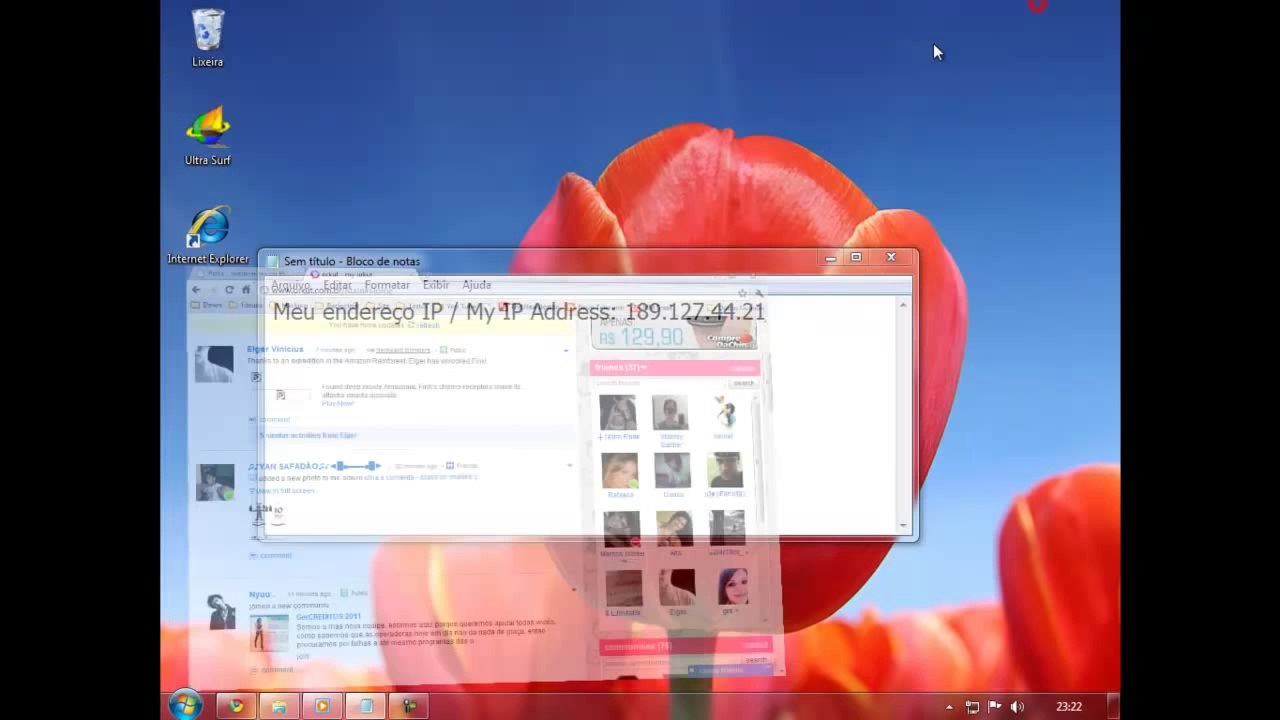Show hidden tray icons arrow
Viewport: 1280px width, 720px height.
point(949,707)
